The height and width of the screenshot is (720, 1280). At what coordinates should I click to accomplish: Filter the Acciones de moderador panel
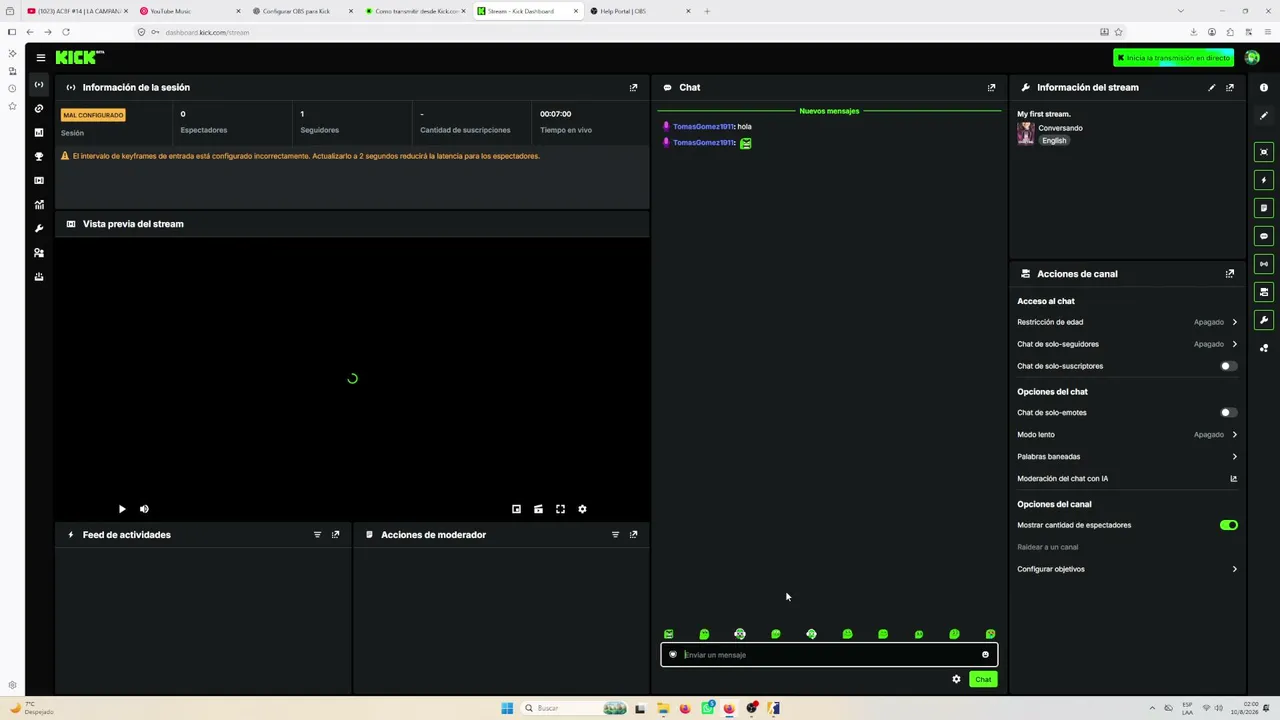point(615,534)
